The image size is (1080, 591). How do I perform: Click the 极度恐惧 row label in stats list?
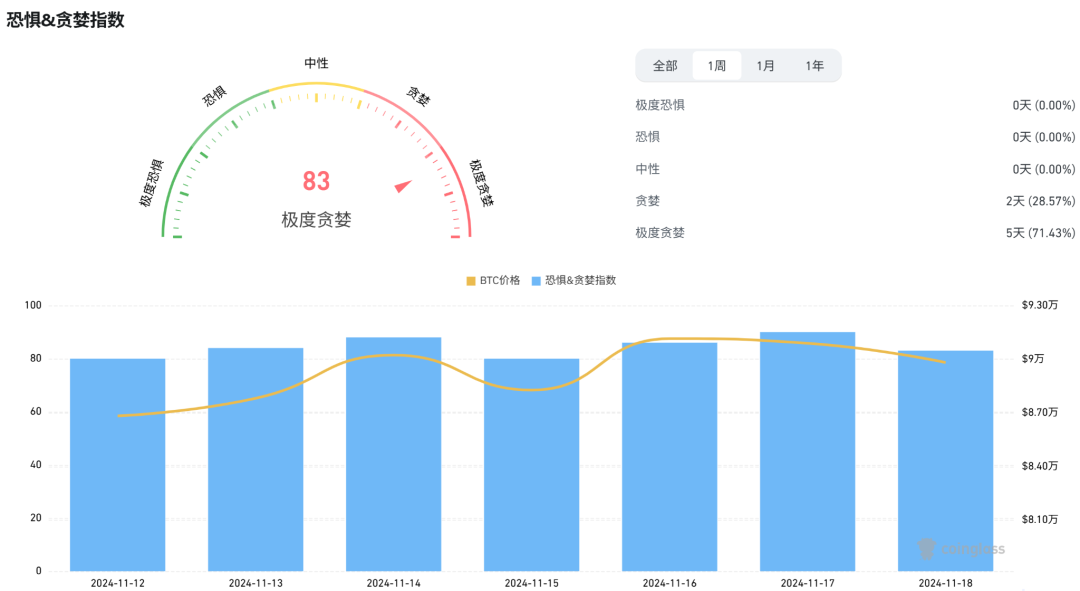[660, 105]
